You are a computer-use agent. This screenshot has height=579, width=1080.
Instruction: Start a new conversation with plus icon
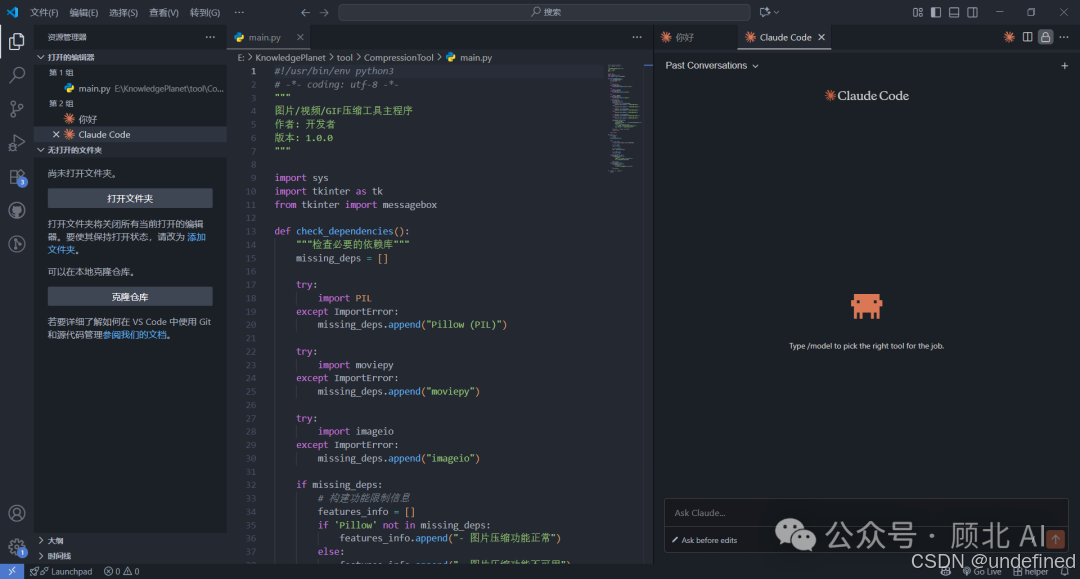[x=1064, y=65]
